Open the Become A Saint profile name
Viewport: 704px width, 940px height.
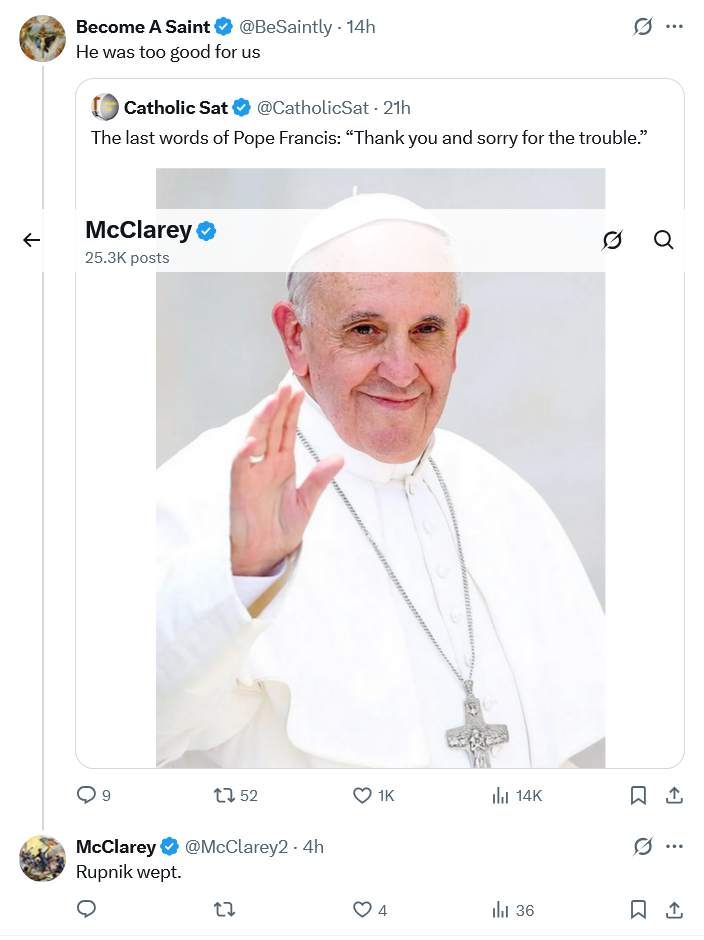click(x=143, y=27)
